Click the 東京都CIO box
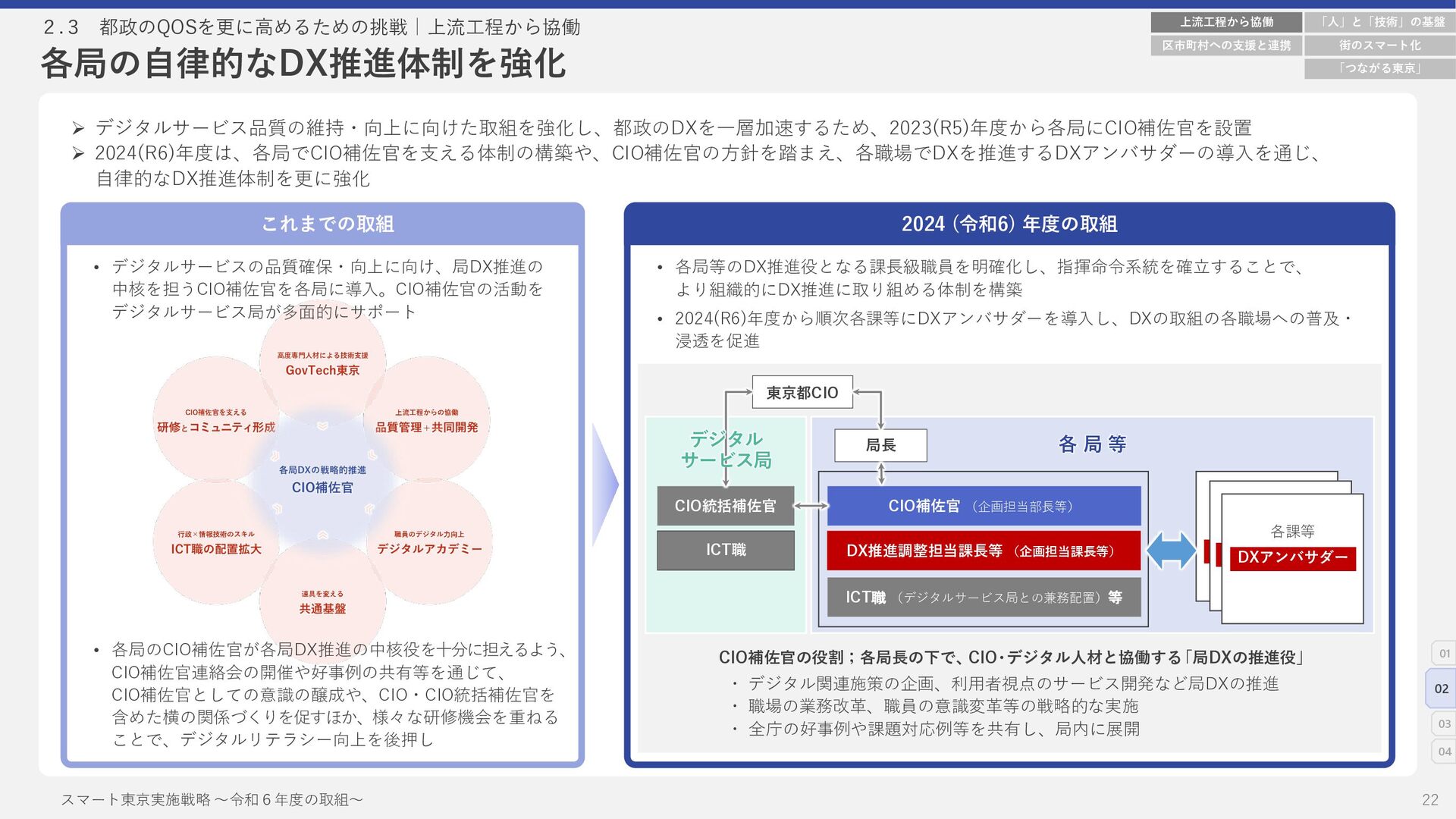Screen dimensions: 1456x819 coord(802,393)
